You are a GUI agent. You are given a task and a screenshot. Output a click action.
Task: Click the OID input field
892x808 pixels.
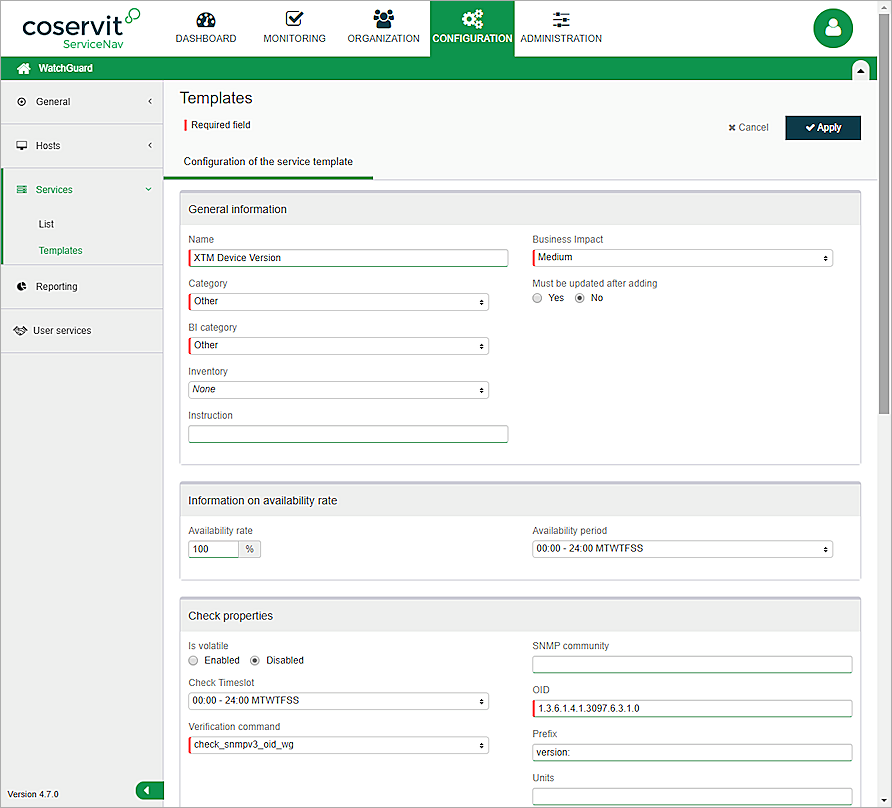pos(692,709)
